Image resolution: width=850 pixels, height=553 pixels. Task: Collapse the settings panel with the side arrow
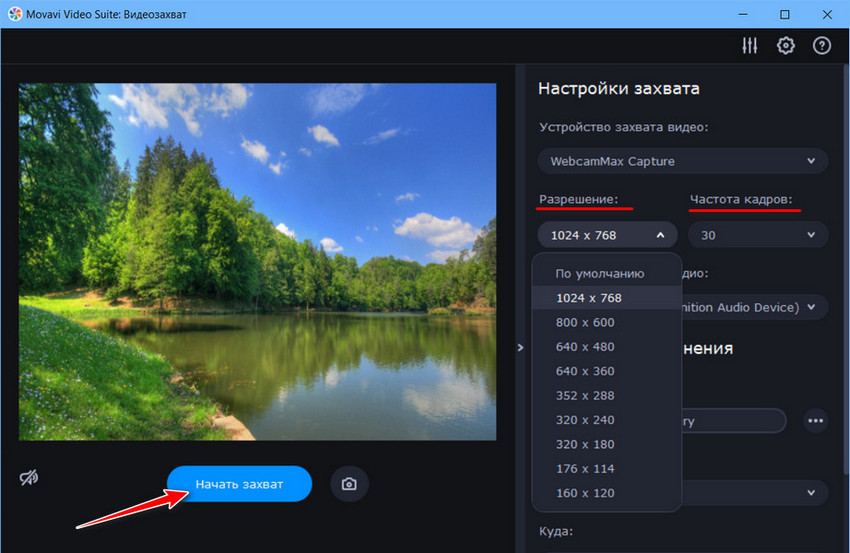click(x=520, y=348)
